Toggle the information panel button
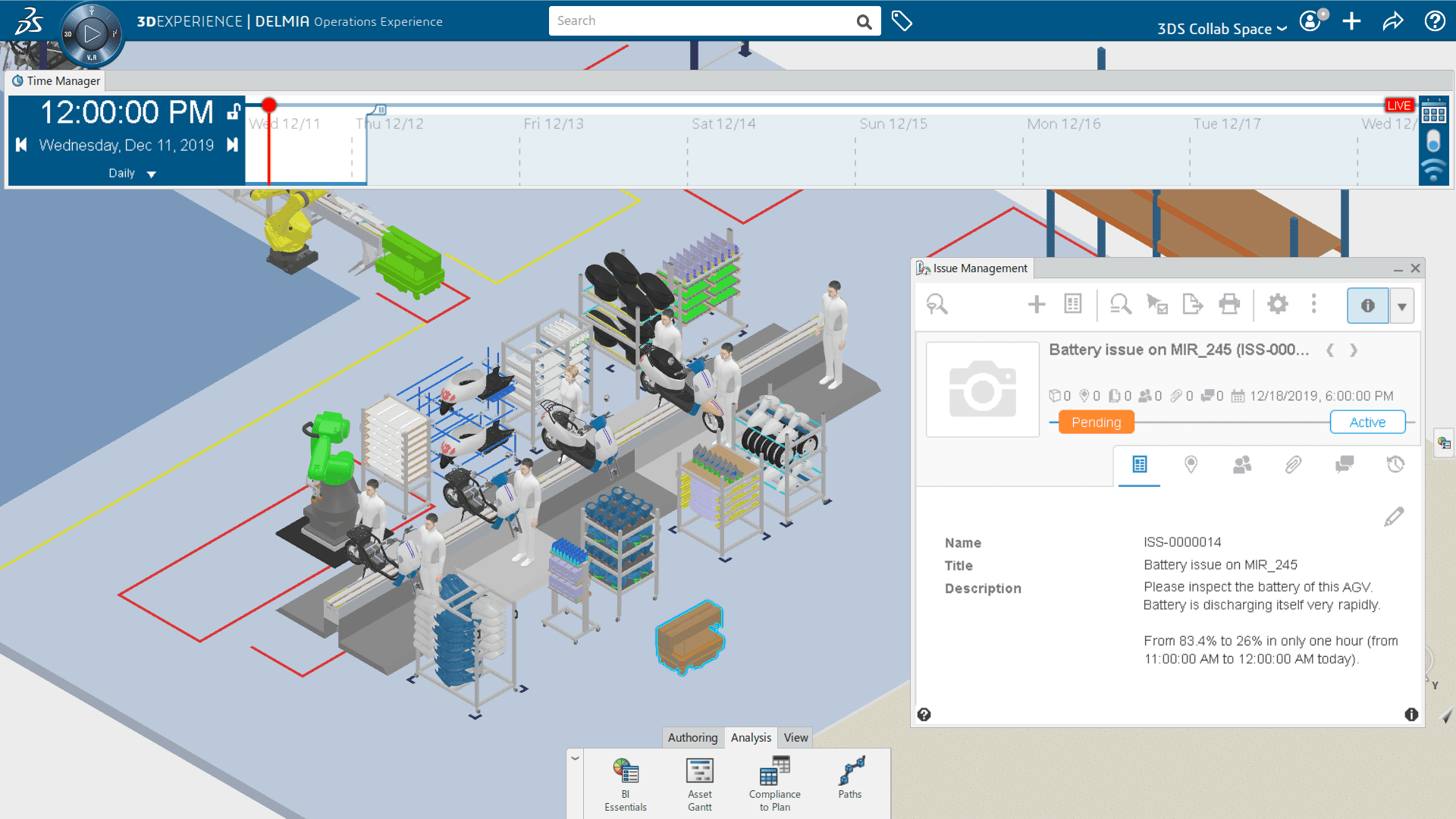1456x819 pixels. pyautogui.click(x=1367, y=306)
